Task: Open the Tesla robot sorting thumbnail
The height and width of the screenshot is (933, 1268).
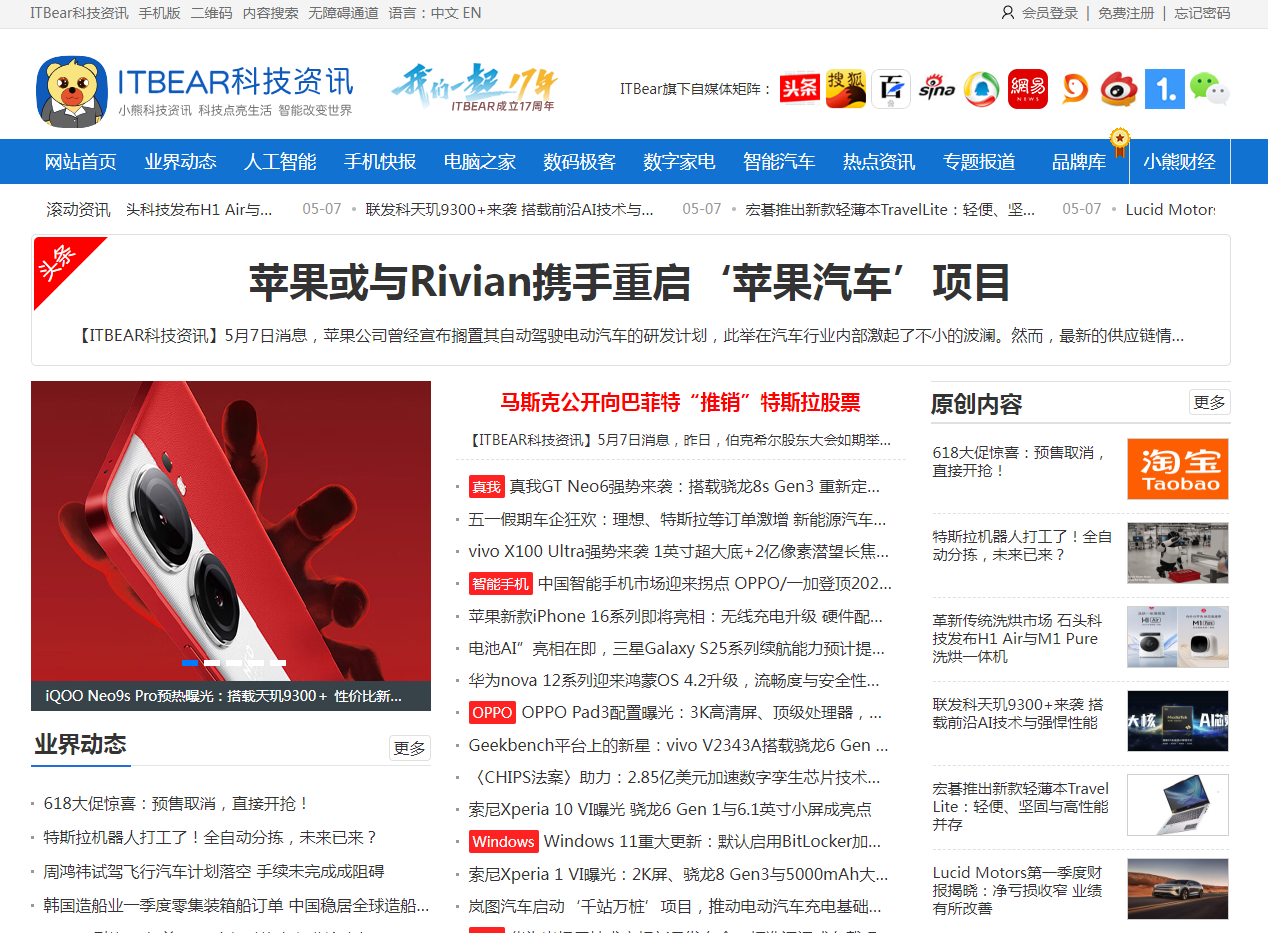Action: tap(1178, 553)
